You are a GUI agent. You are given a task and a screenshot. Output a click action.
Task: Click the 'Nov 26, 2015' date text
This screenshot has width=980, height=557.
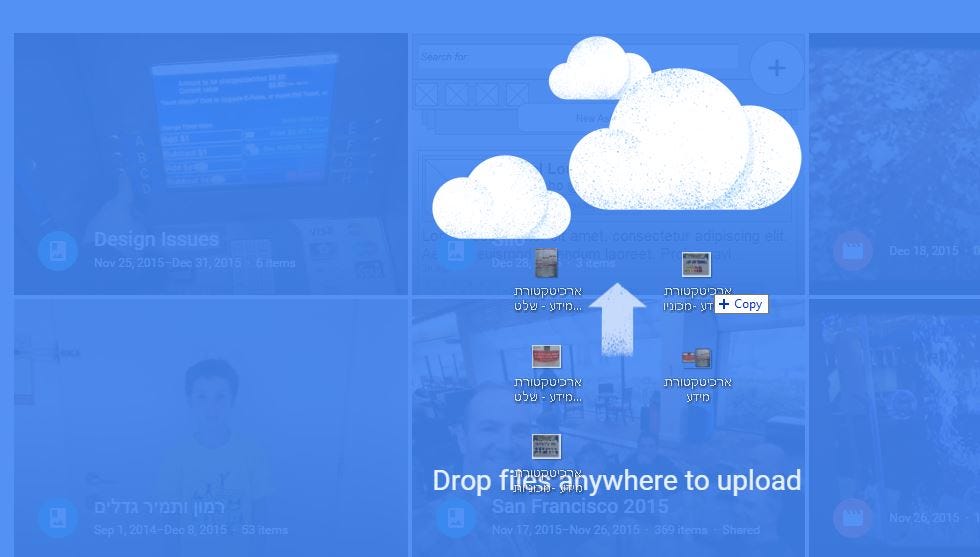click(924, 518)
